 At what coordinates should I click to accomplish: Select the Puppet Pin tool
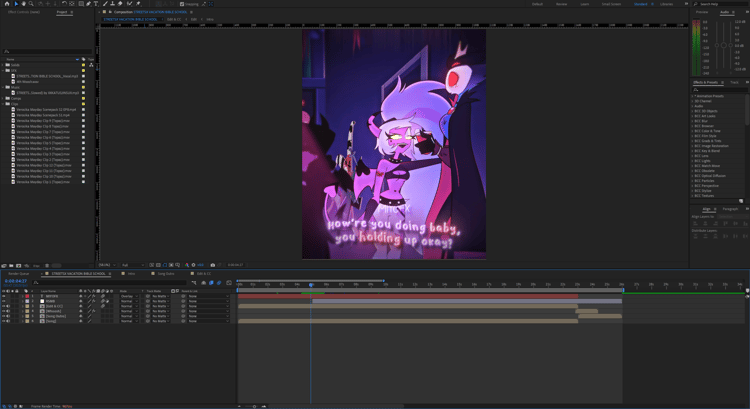138,4
